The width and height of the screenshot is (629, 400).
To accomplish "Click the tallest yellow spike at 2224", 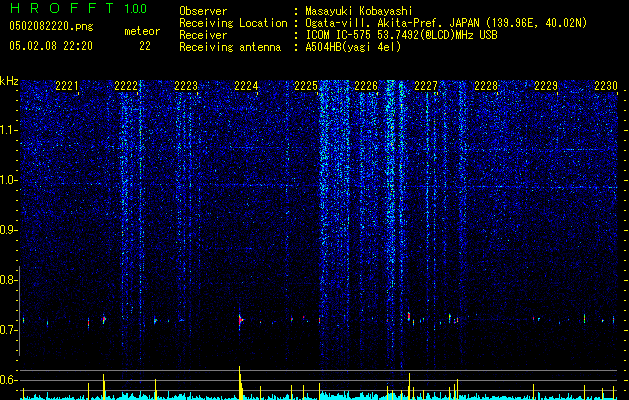I will point(239,382).
